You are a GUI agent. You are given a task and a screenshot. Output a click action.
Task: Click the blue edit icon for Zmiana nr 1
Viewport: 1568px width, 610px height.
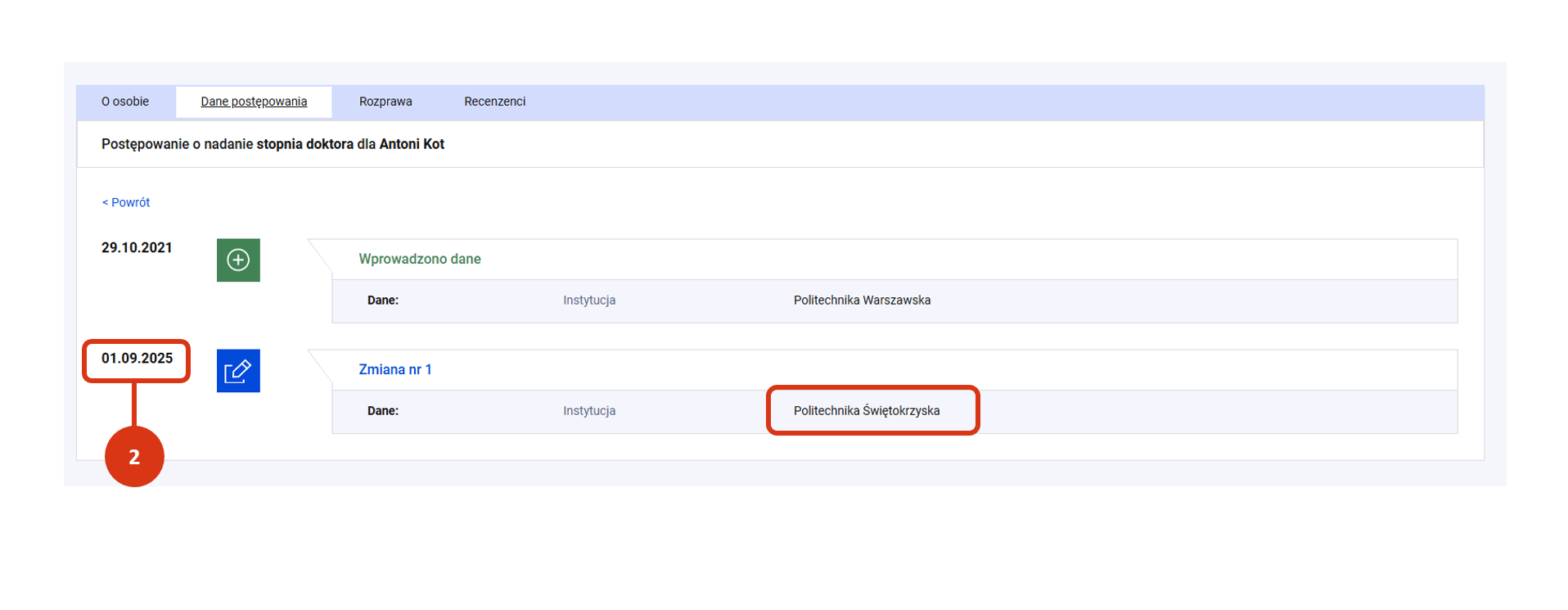click(x=238, y=371)
